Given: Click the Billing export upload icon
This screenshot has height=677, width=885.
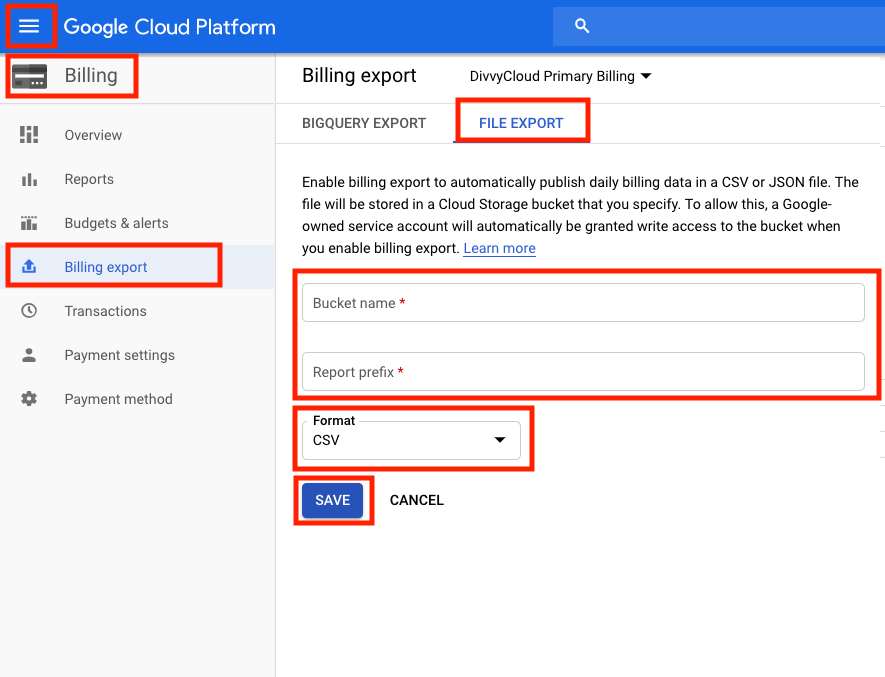Looking at the screenshot, I should pos(29,267).
